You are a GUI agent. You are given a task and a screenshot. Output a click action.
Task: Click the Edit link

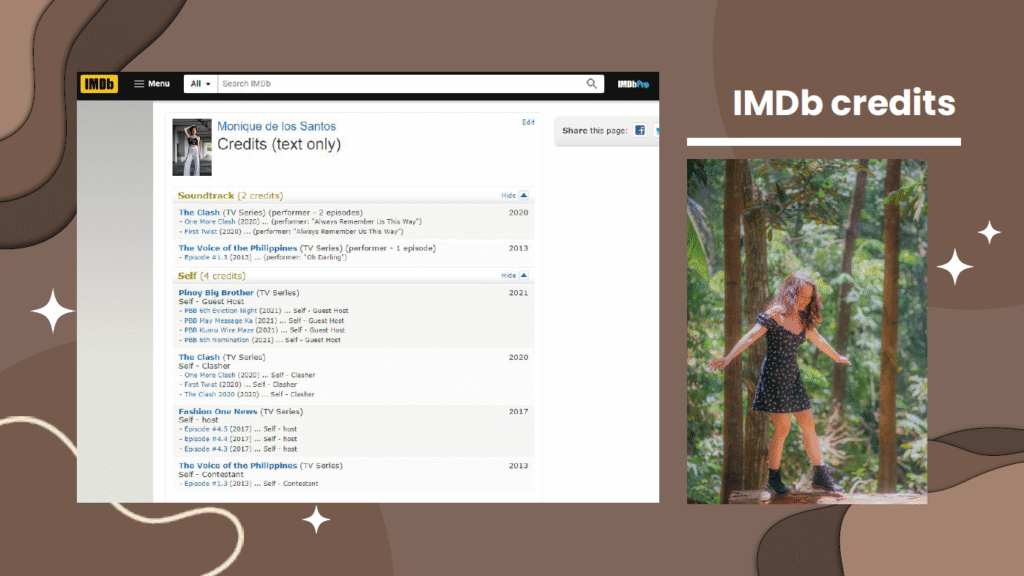click(528, 122)
